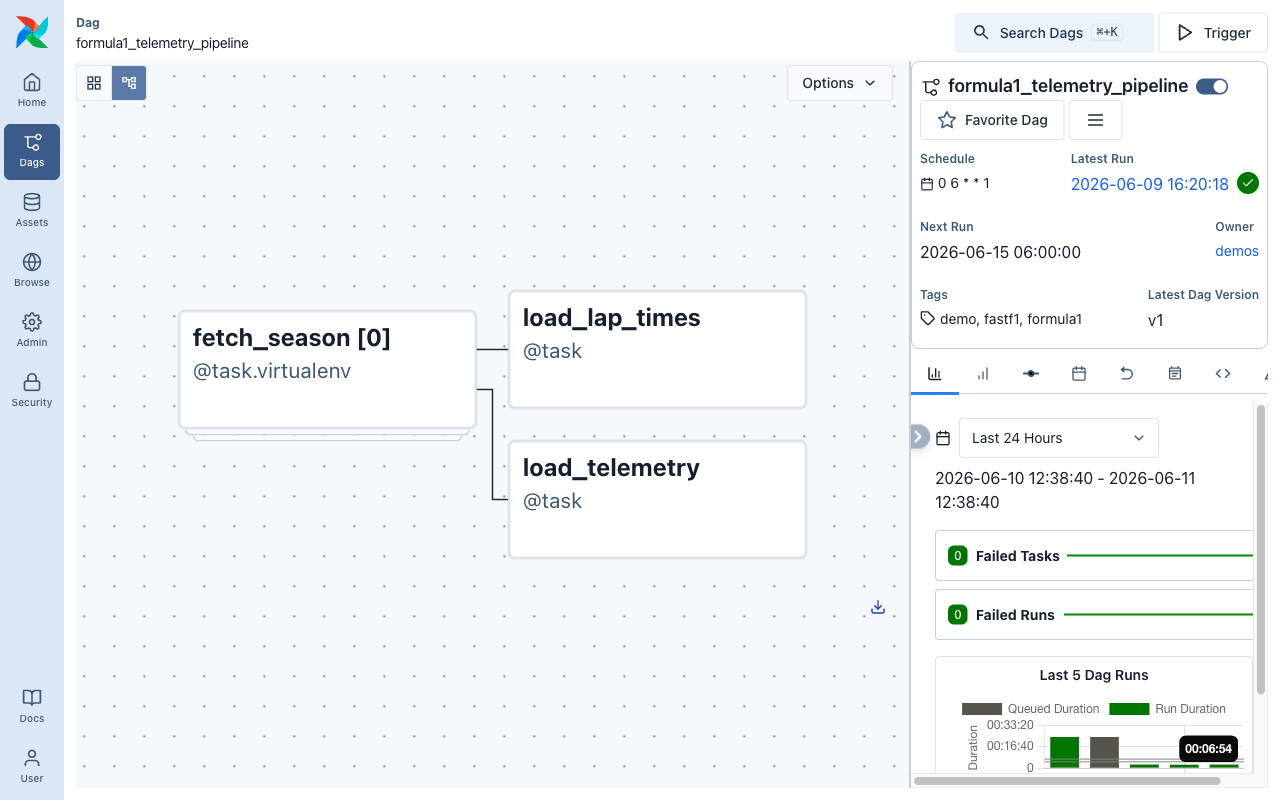1280x800 pixels.
Task: Switch to graph view icon
Action: point(129,83)
